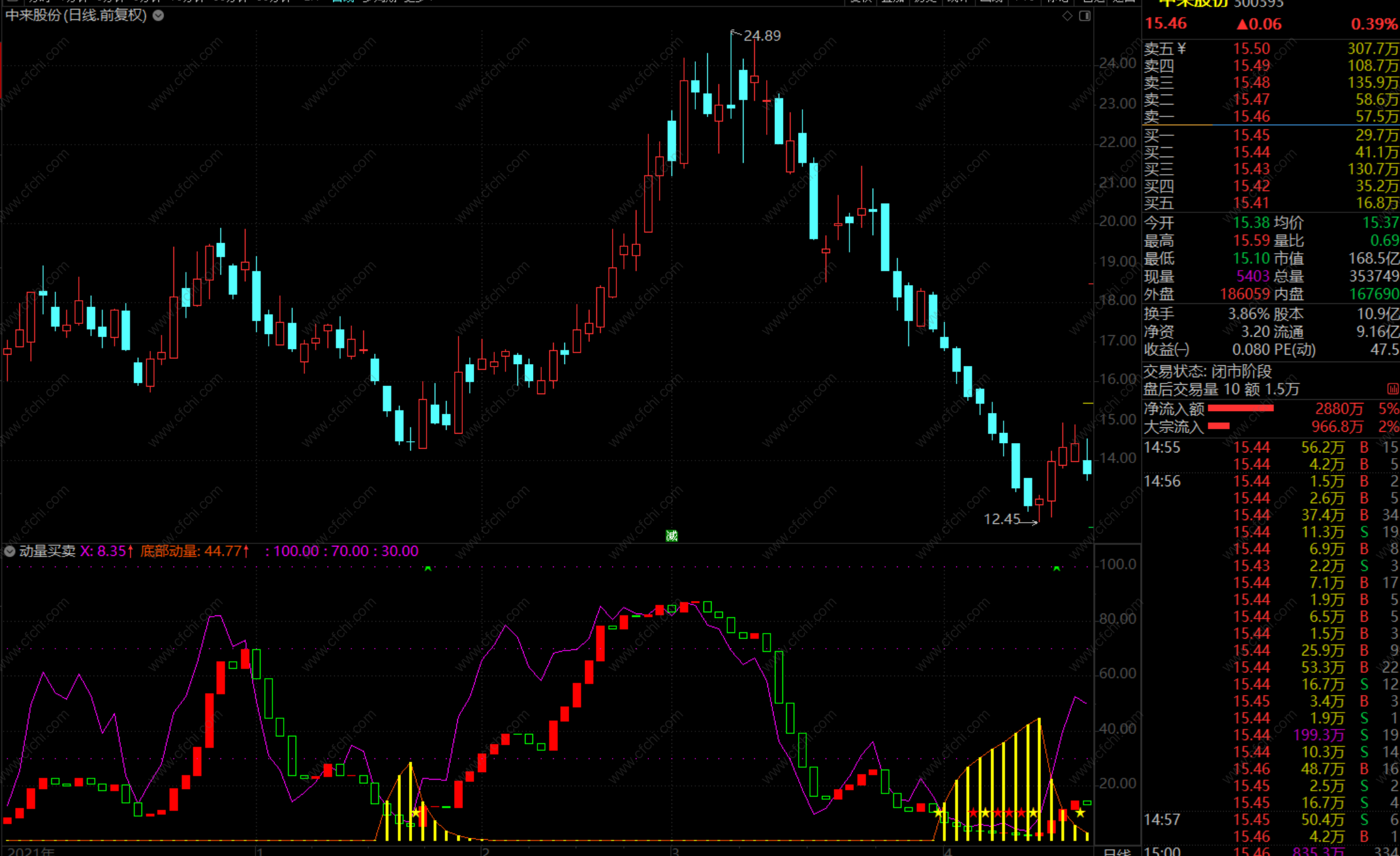Click the diamond icon above the chart
Viewport: 1400px width, 856px height.
[1067, 16]
